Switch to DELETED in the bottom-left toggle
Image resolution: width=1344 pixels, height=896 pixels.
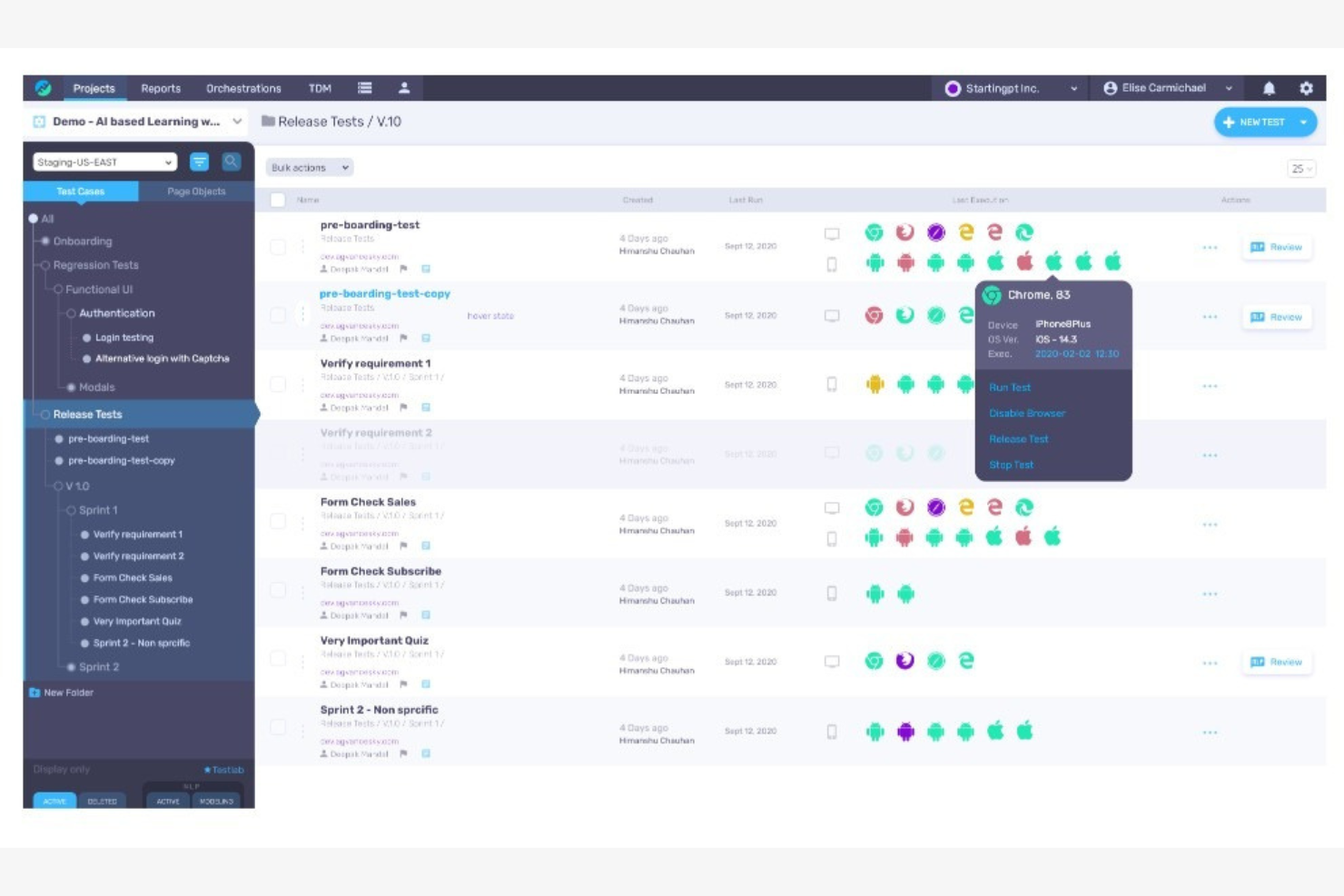[103, 802]
